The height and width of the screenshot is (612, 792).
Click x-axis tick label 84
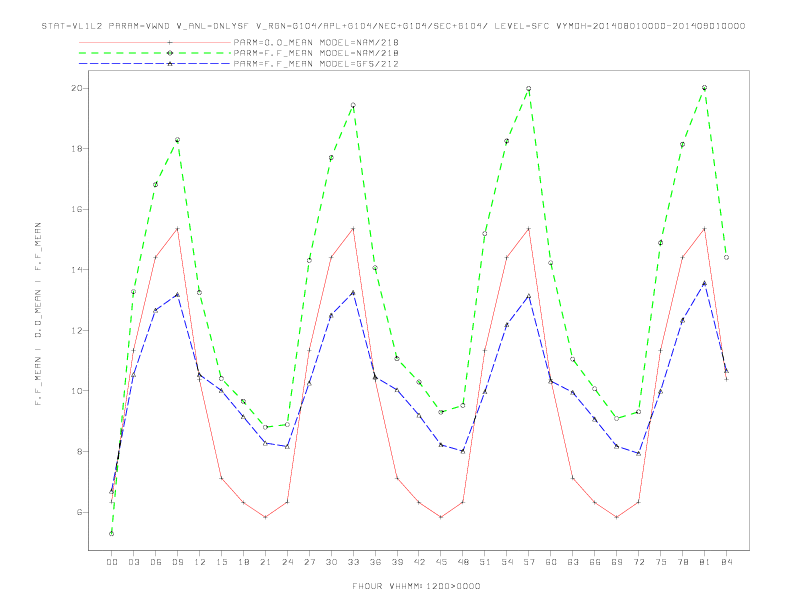click(x=726, y=562)
